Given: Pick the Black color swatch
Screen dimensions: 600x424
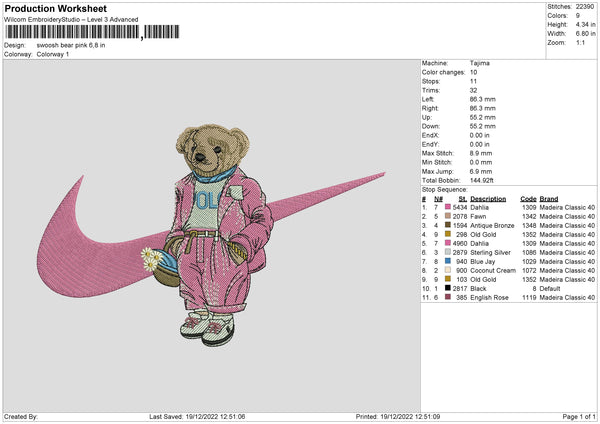Looking at the screenshot, I should coord(448,288).
